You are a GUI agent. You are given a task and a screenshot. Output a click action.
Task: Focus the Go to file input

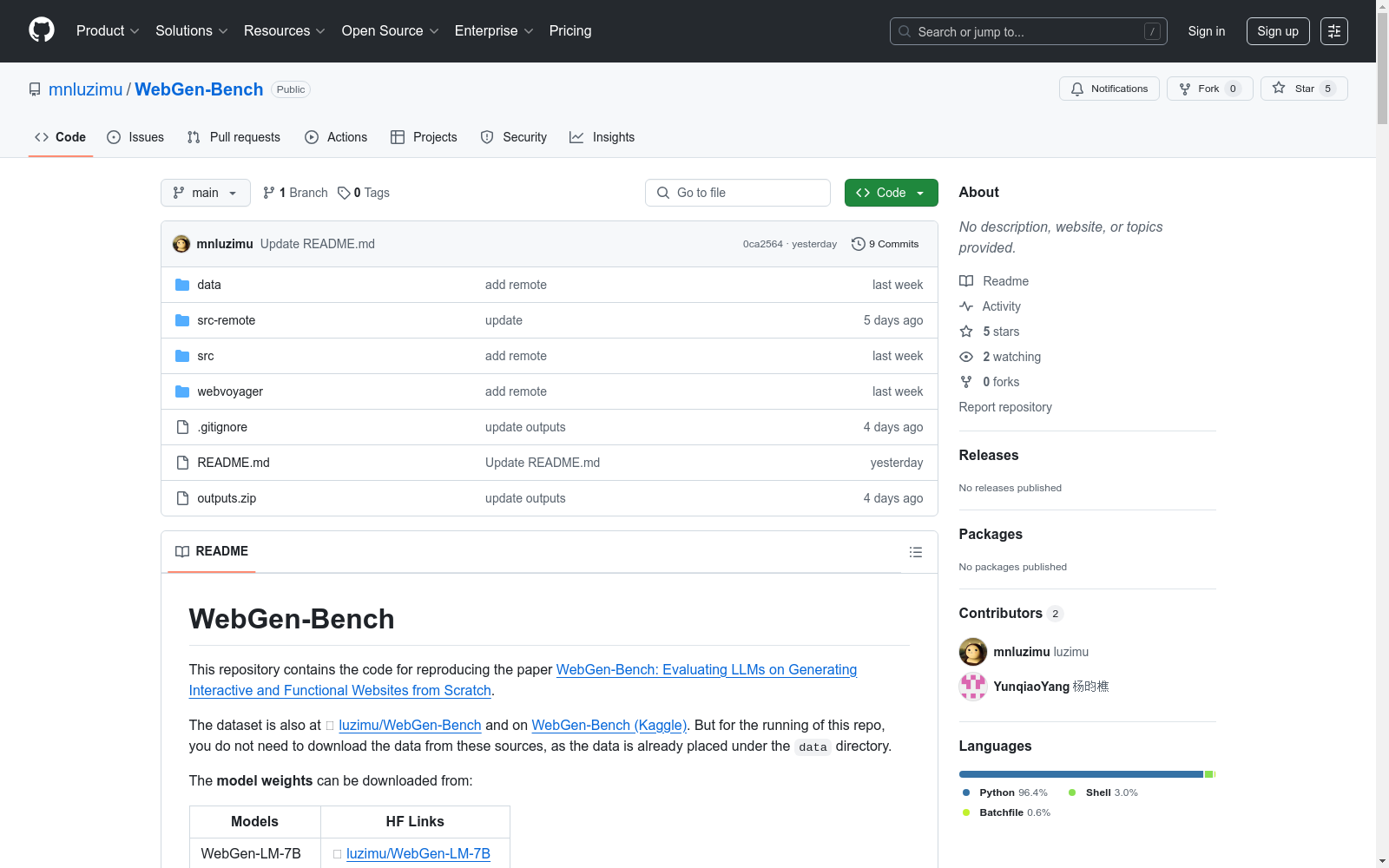738,193
